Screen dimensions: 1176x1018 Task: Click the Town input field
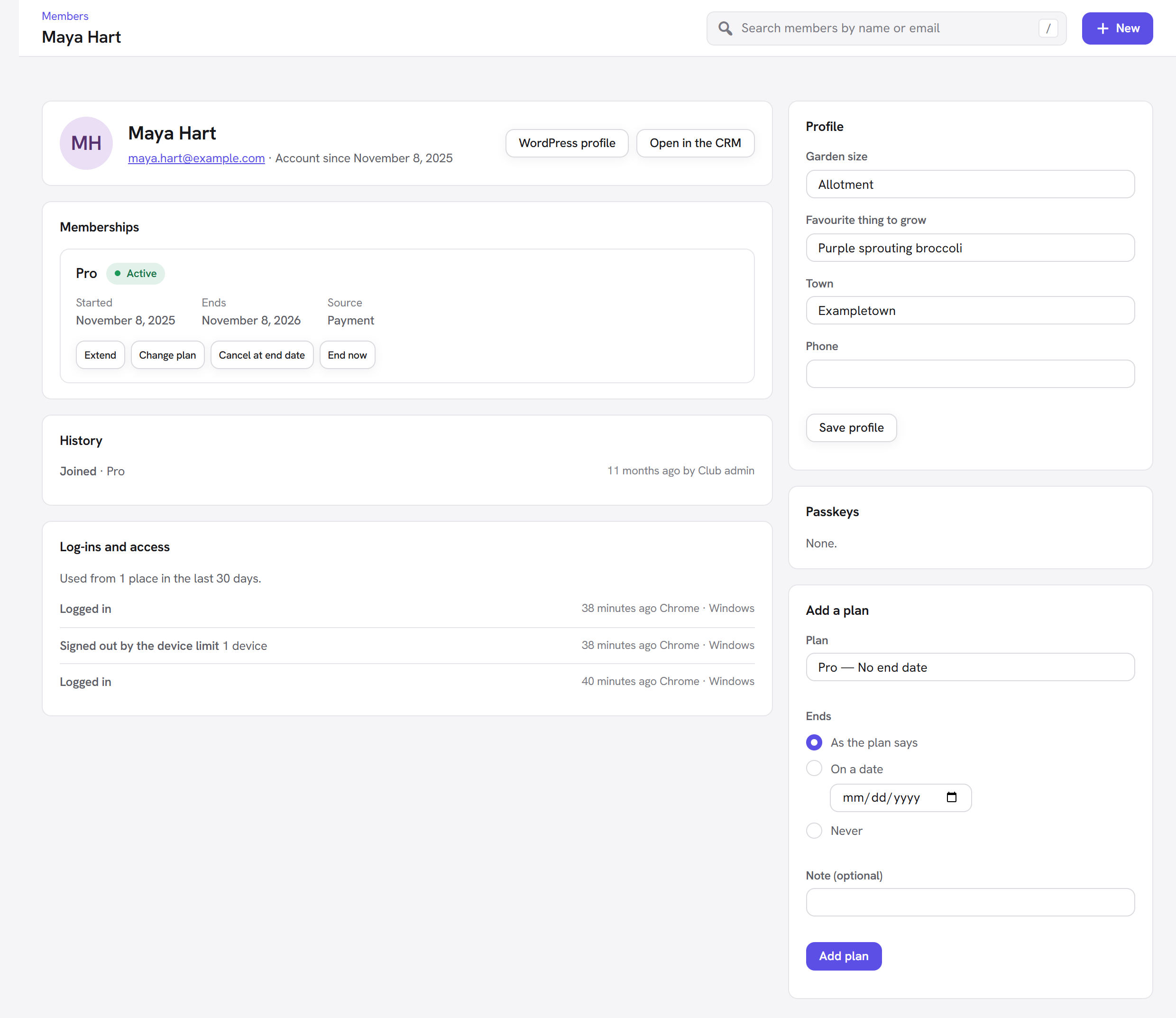(970, 310)
